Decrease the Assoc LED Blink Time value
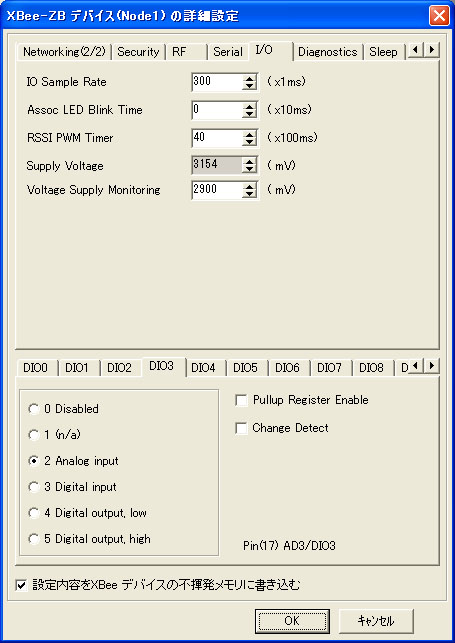455x643 pixels. click(x=249, y=114)
